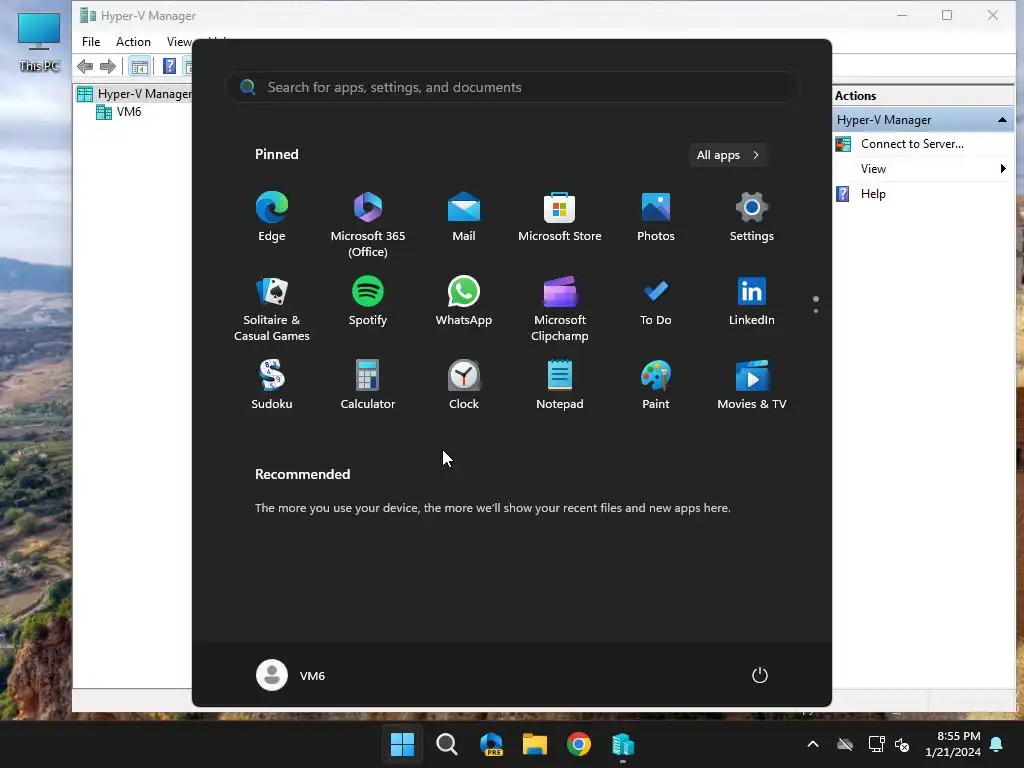Click muted volume icon in tray
Image resolution: width=1024 pixels, height=768 pixels.
(902, 744)
